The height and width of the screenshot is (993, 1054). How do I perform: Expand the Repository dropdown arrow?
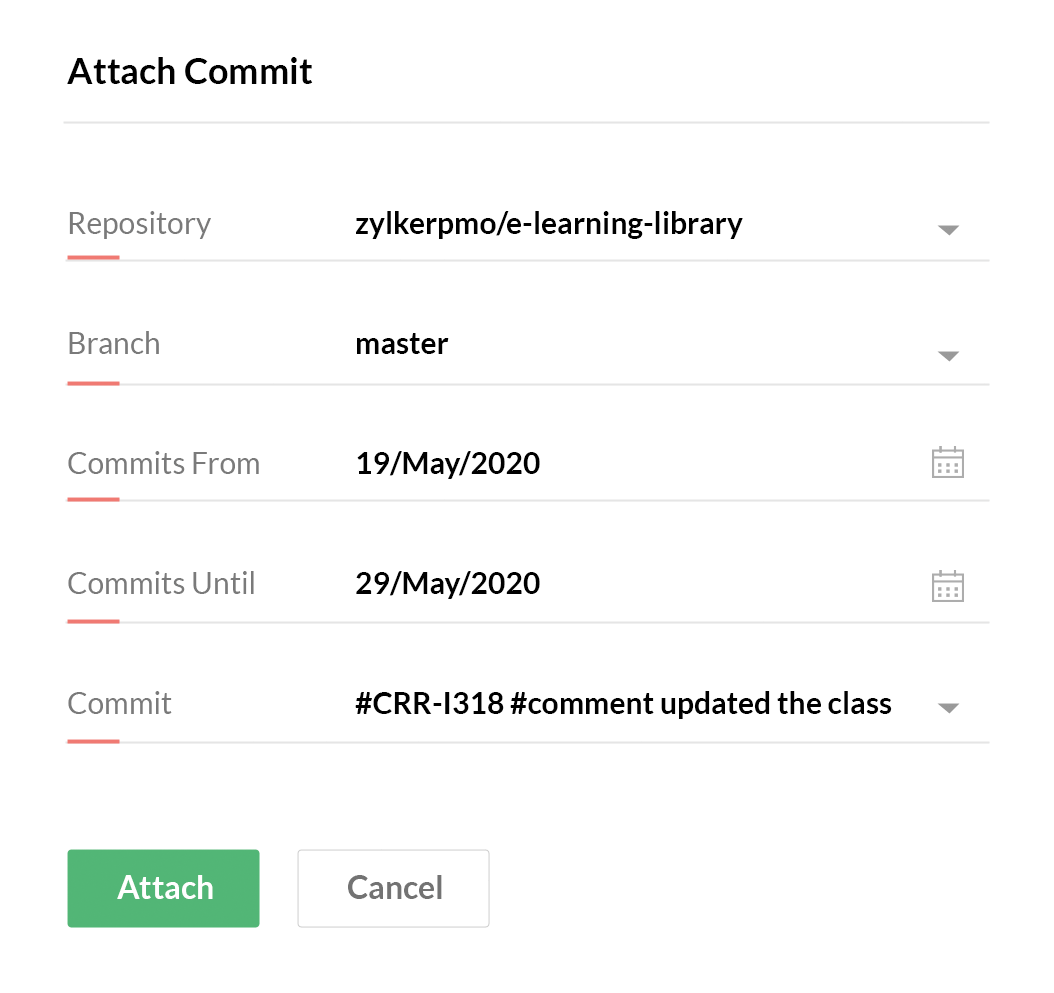948,230
